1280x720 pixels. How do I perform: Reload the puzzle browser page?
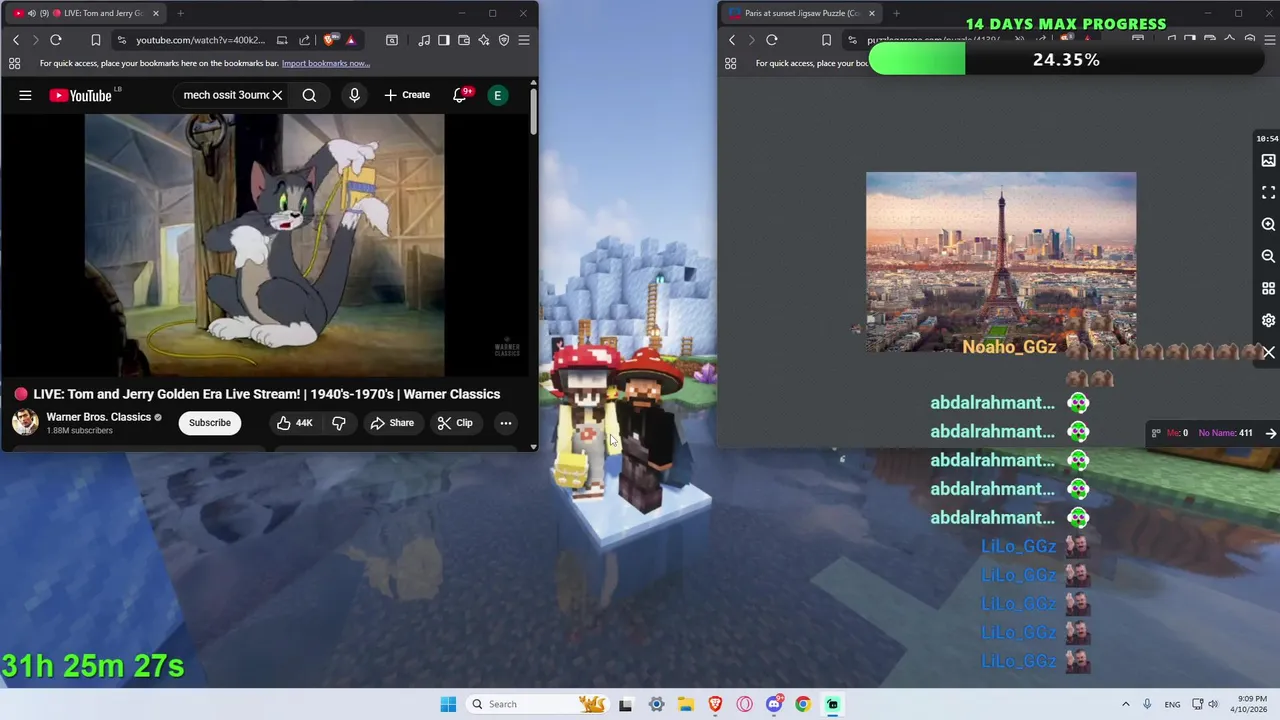pyautogui.click(x=772, y=40)
